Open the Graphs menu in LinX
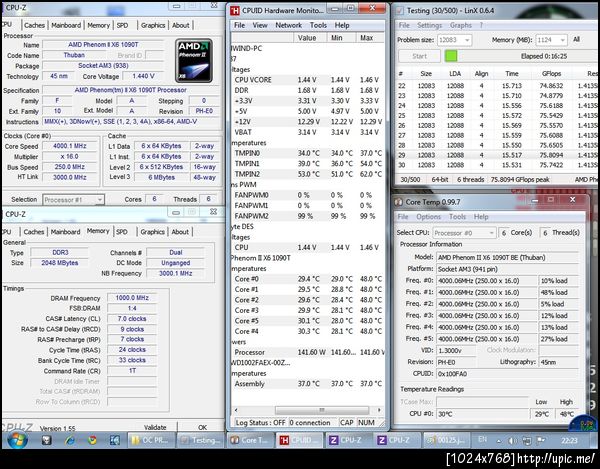This screenshot has height=469, width=600. 460,25
